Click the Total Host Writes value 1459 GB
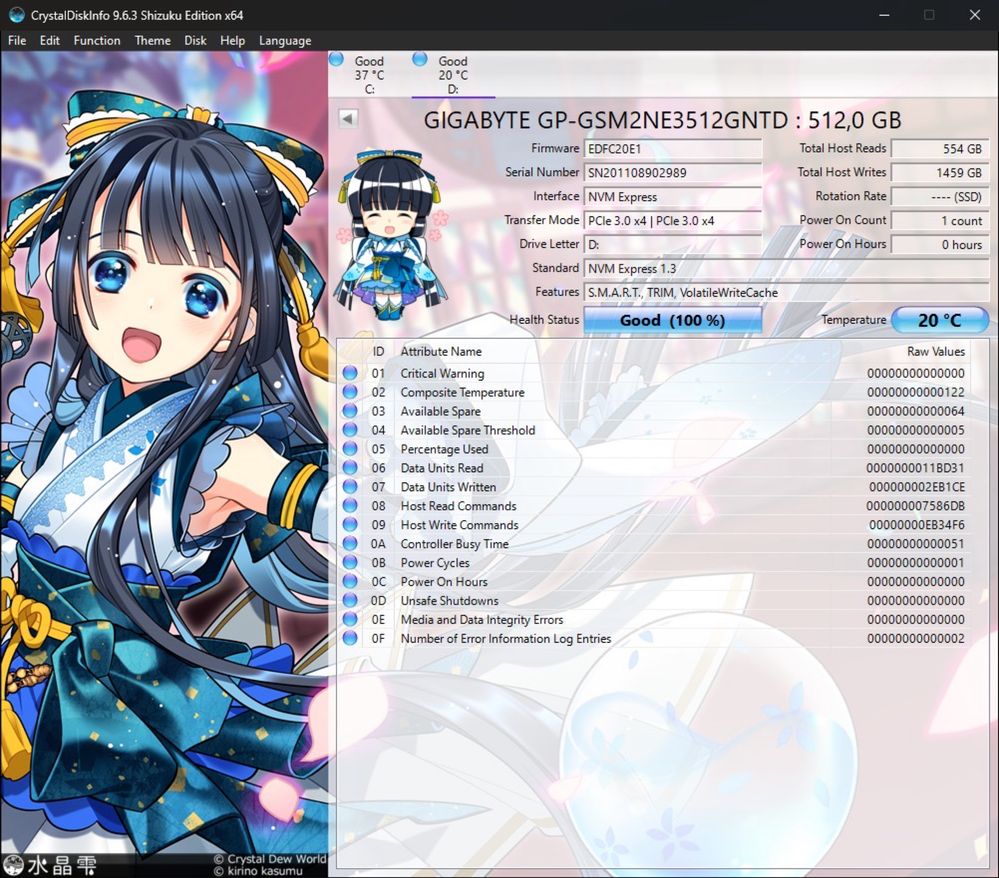This screenshot has height=878, width=999. [940, 173]
